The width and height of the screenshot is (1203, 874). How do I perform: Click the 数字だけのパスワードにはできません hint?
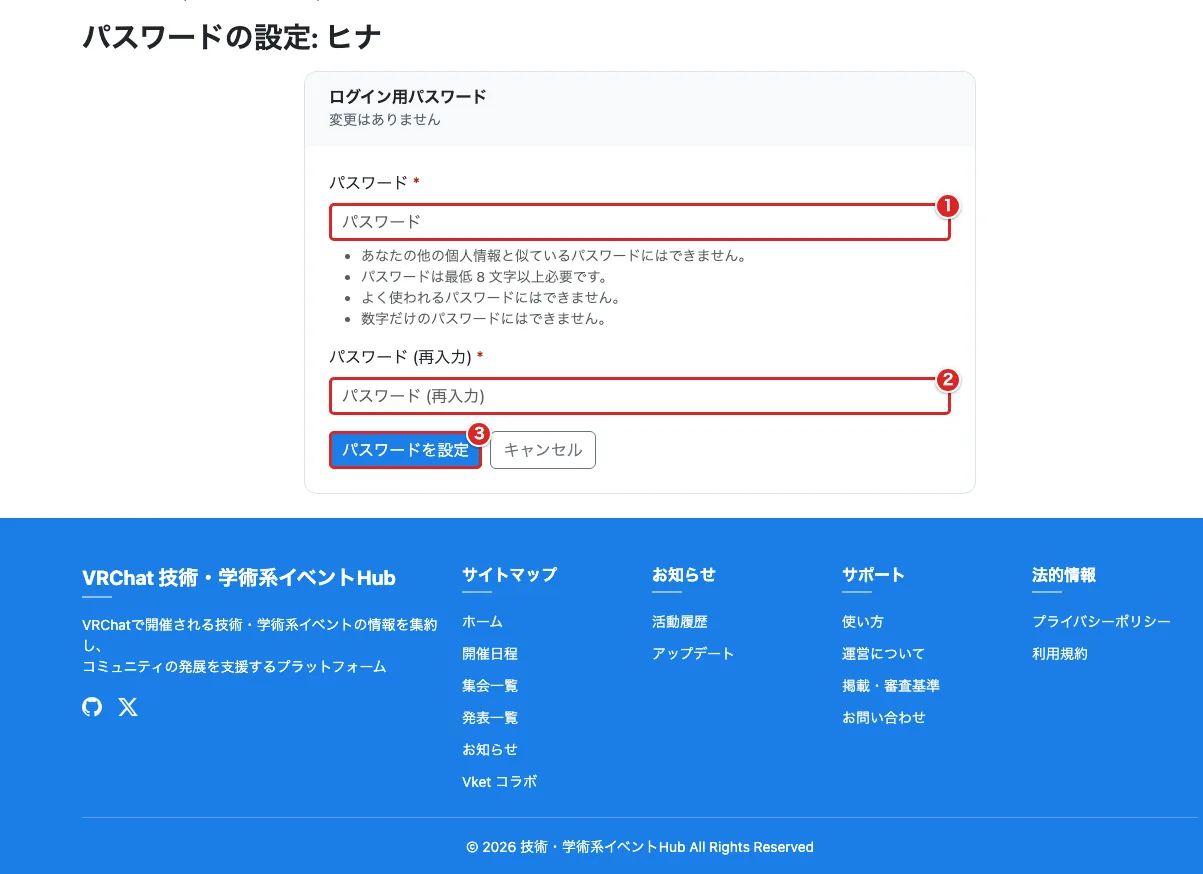click(x=484, y=320)
